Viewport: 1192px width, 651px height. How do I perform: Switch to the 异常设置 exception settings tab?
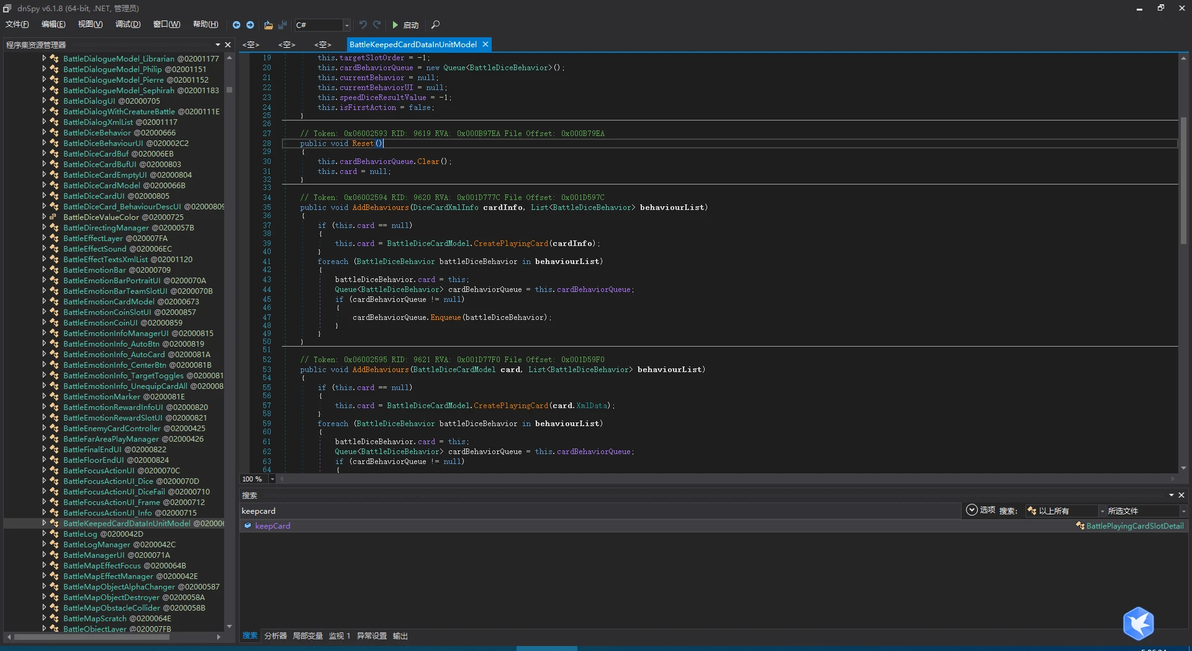[x=371, y=636]
